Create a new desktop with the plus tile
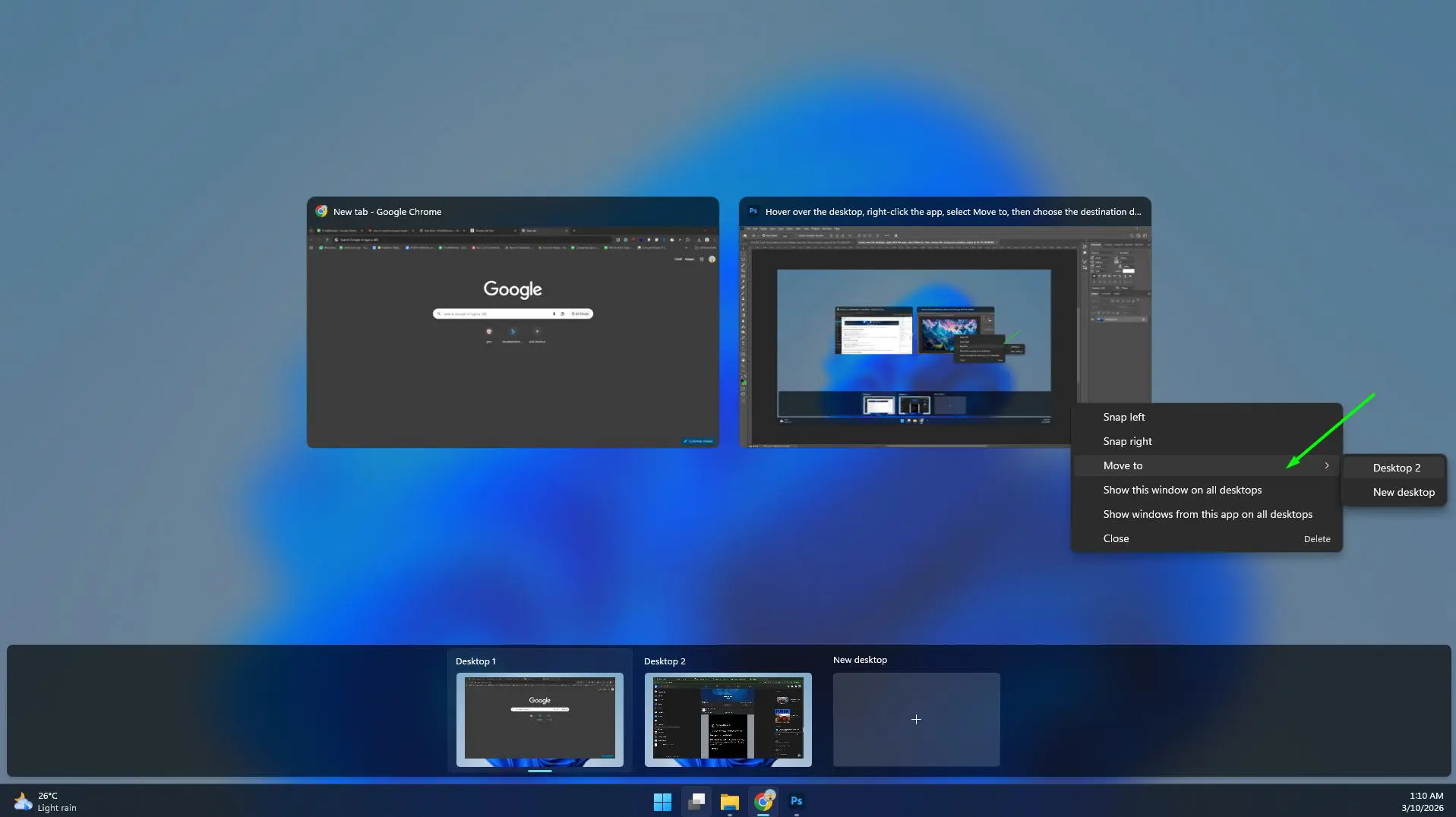Viewport: 1456px width, 817px height. pos(917,719)
